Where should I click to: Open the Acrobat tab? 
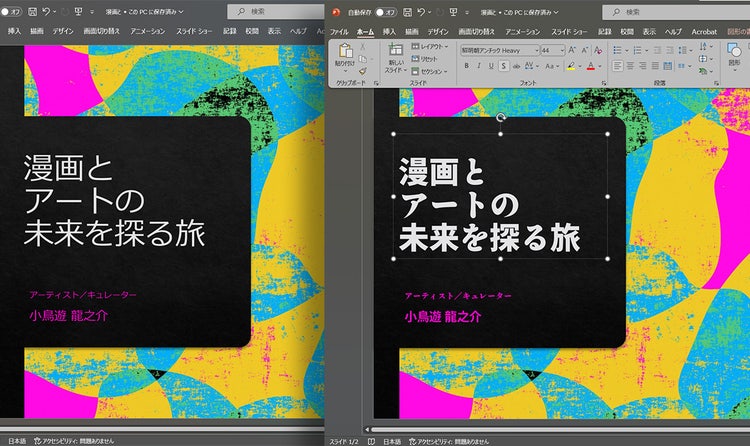point(704,32)
